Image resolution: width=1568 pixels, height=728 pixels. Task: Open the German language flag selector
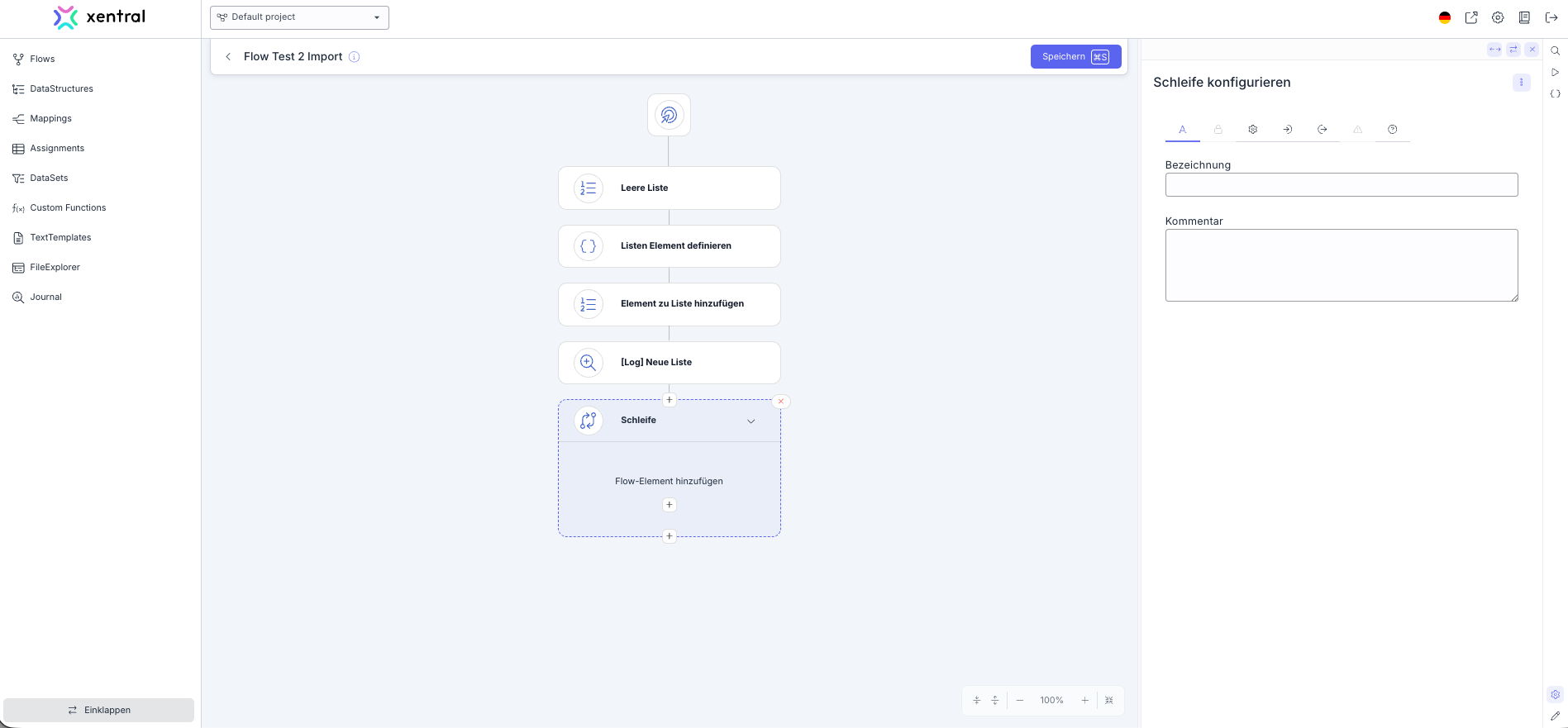pyautogui.click(x=1445, y=17)
